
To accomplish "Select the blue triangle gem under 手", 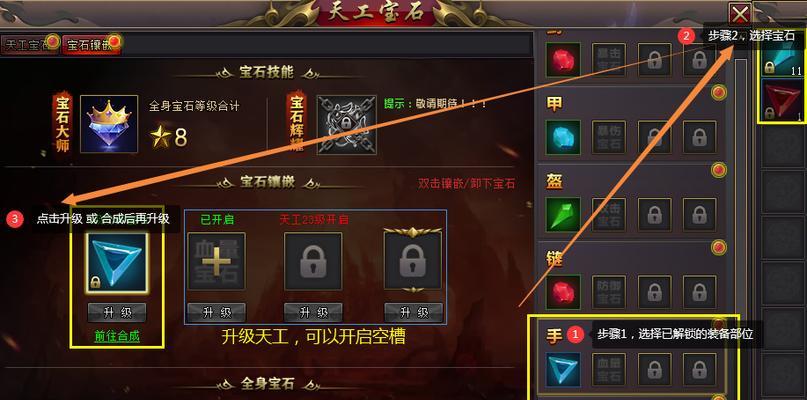I will pos(563,370).
